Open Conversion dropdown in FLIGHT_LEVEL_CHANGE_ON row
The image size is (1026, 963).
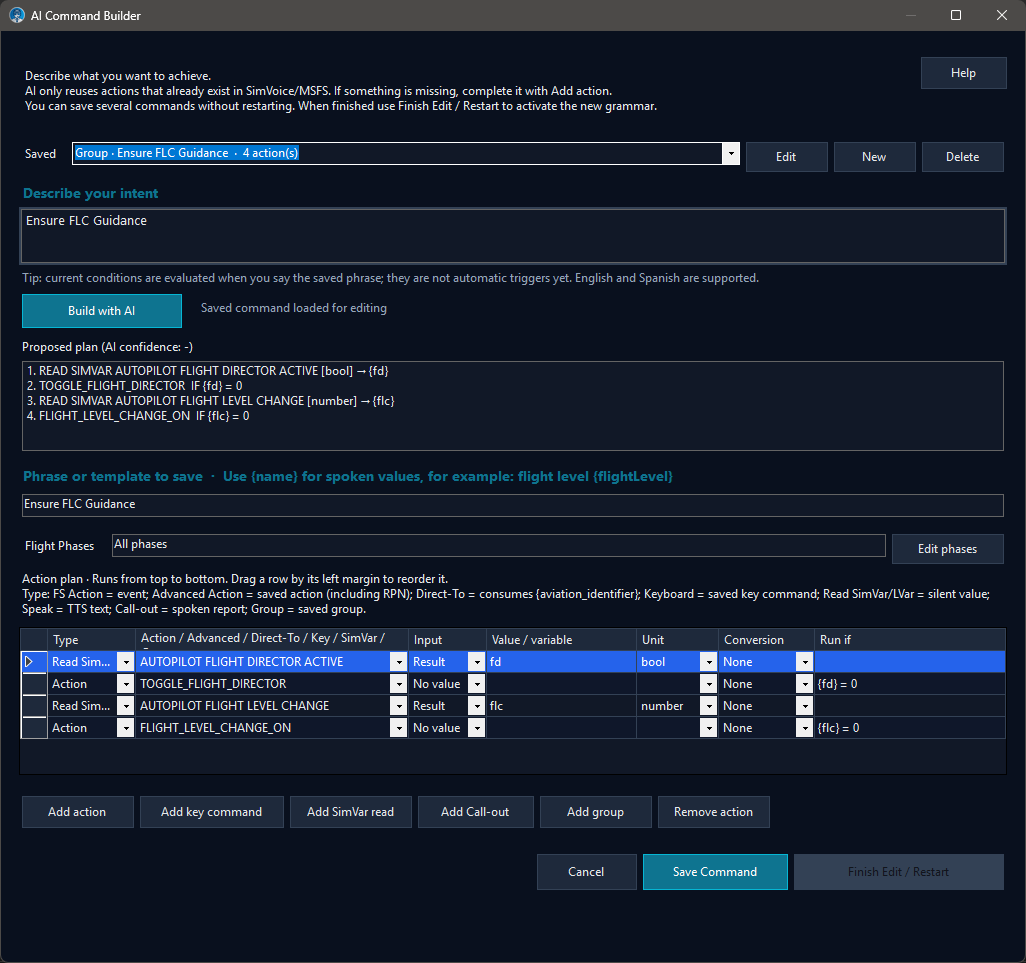click(805, 728)
